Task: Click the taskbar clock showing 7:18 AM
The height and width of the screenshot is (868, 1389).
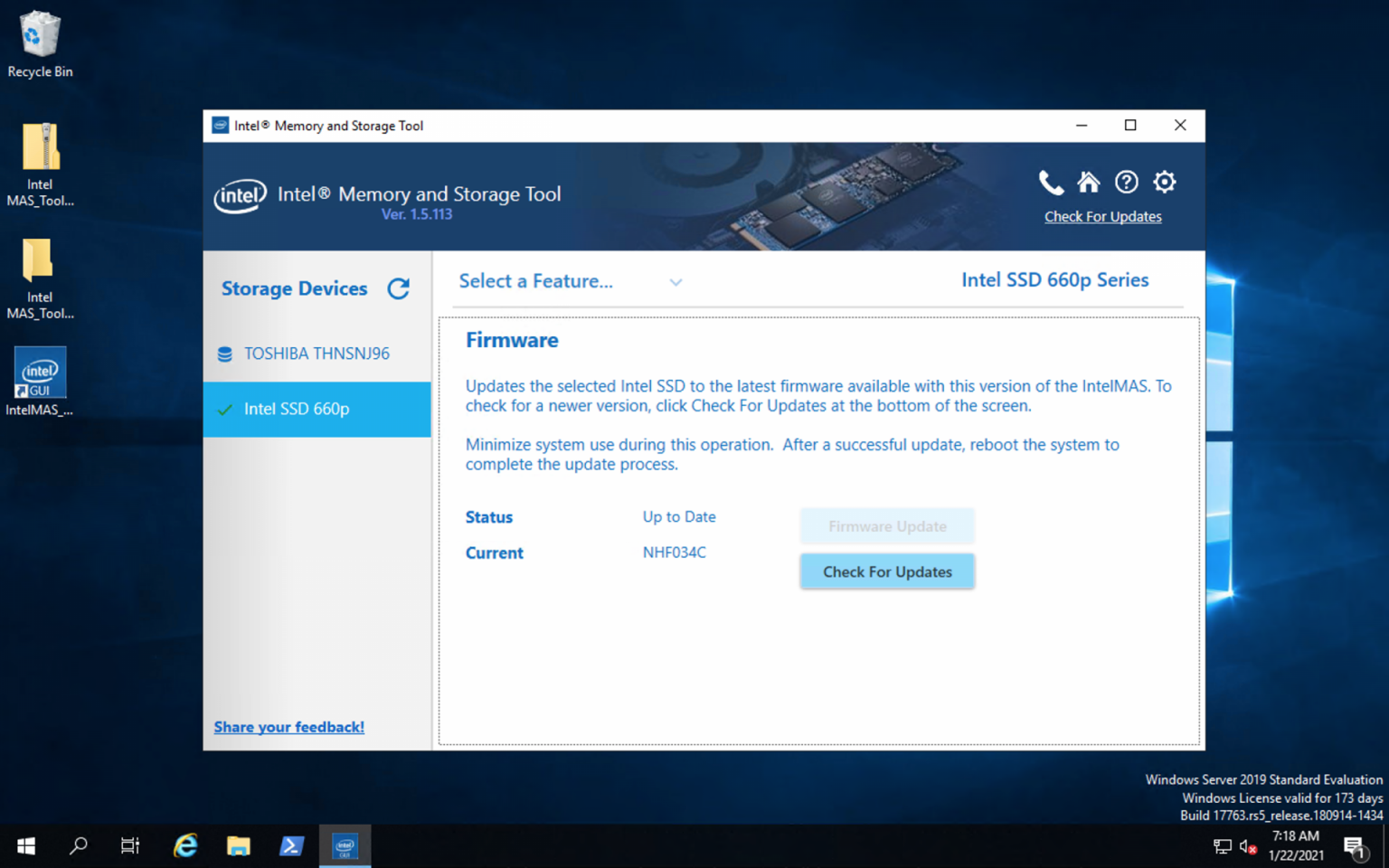Action: (1296, 846)
